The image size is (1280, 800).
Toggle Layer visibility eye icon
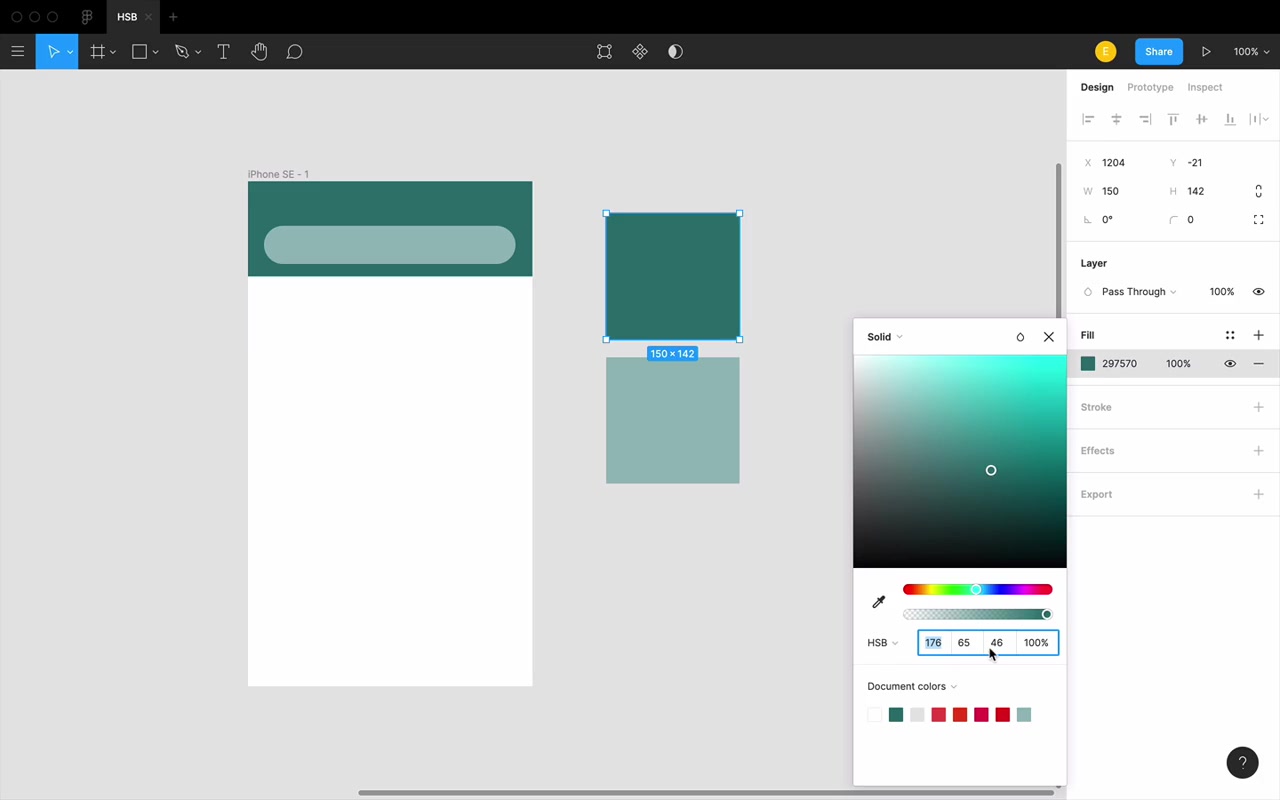1258,292
